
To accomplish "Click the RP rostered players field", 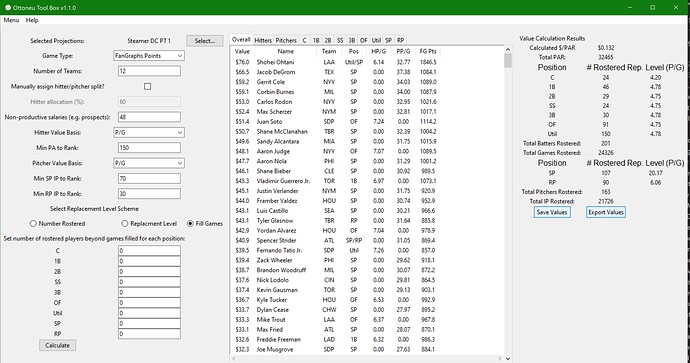I will (x=149, y=334).
